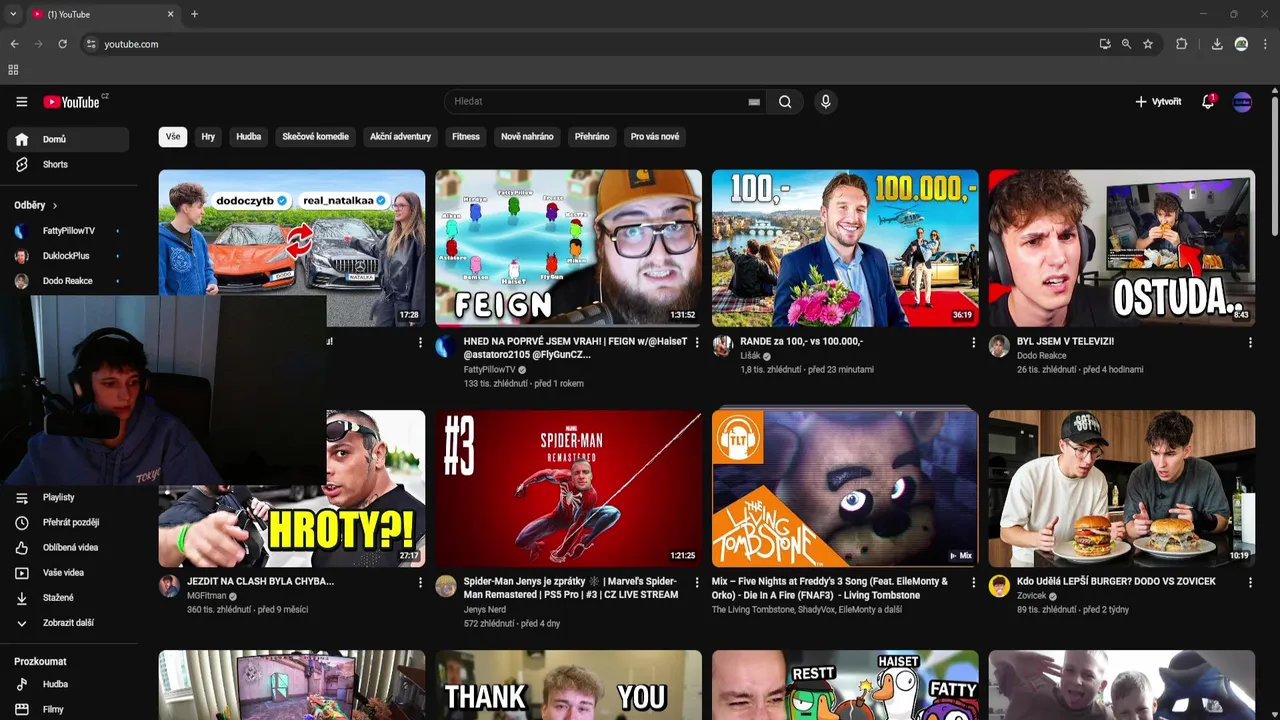The width and height of the screenshot is (1280, 720).
Task: Open the OSTUDA video thumbnail
Action: click(1122, 248)
